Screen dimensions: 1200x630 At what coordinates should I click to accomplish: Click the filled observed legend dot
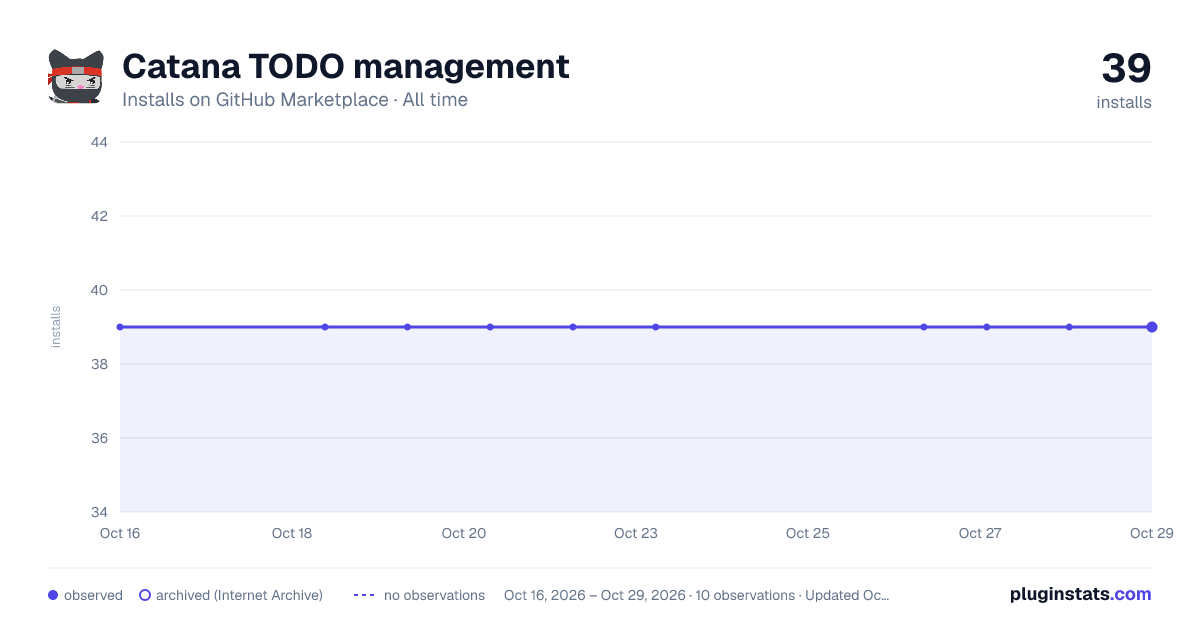coord(53,595)
